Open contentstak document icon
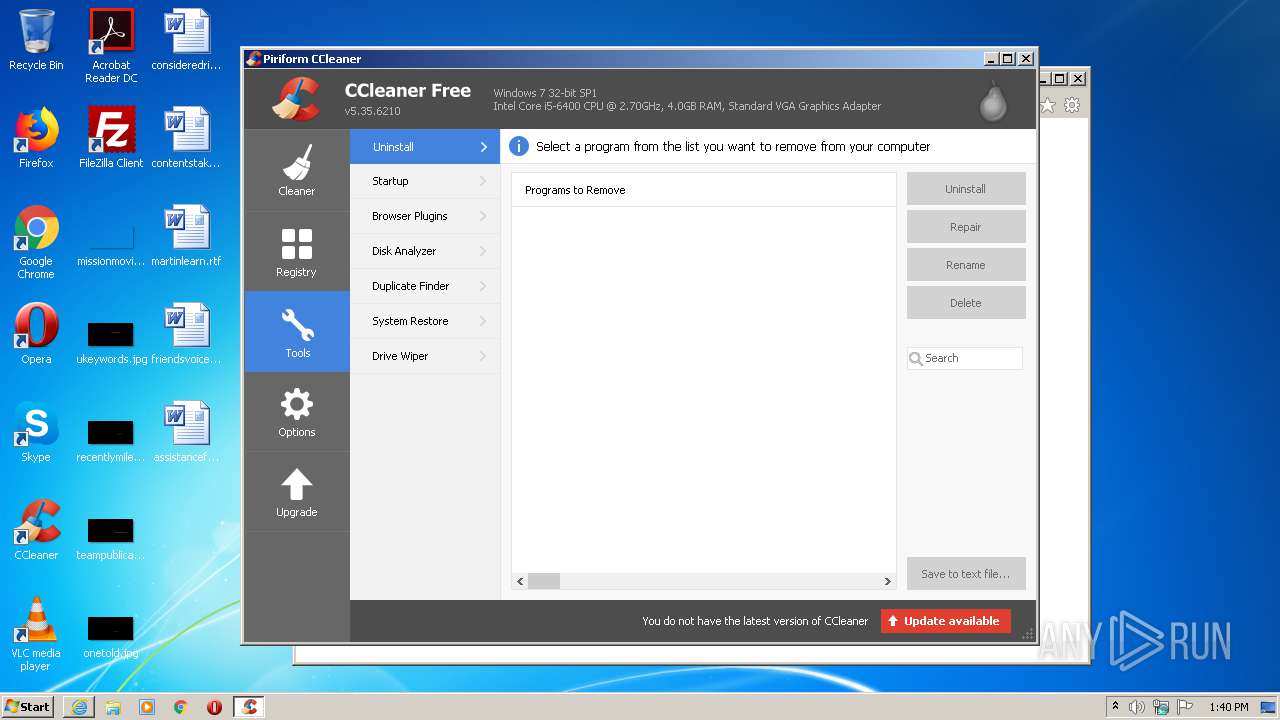Image resolution: width=1280 pixels, height=720 pixels. 186,138
